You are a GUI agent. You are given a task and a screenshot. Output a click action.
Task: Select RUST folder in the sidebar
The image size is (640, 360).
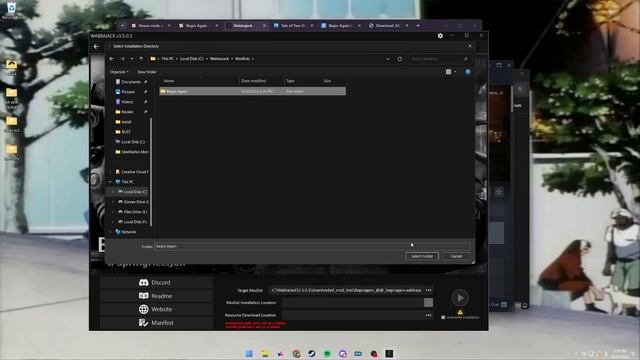tap(126, 132)
